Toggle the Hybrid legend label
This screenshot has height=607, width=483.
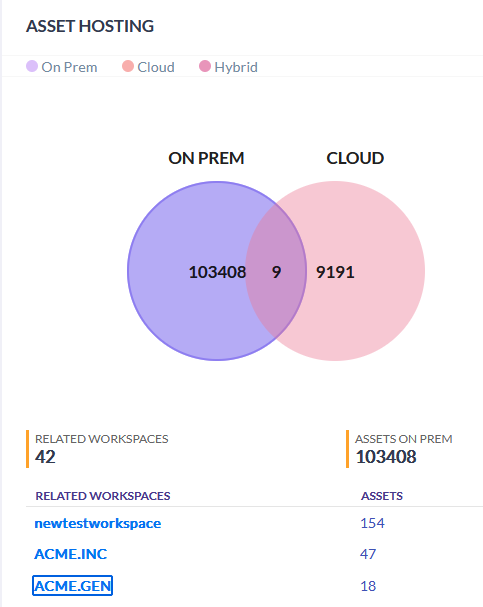[236, 67]
